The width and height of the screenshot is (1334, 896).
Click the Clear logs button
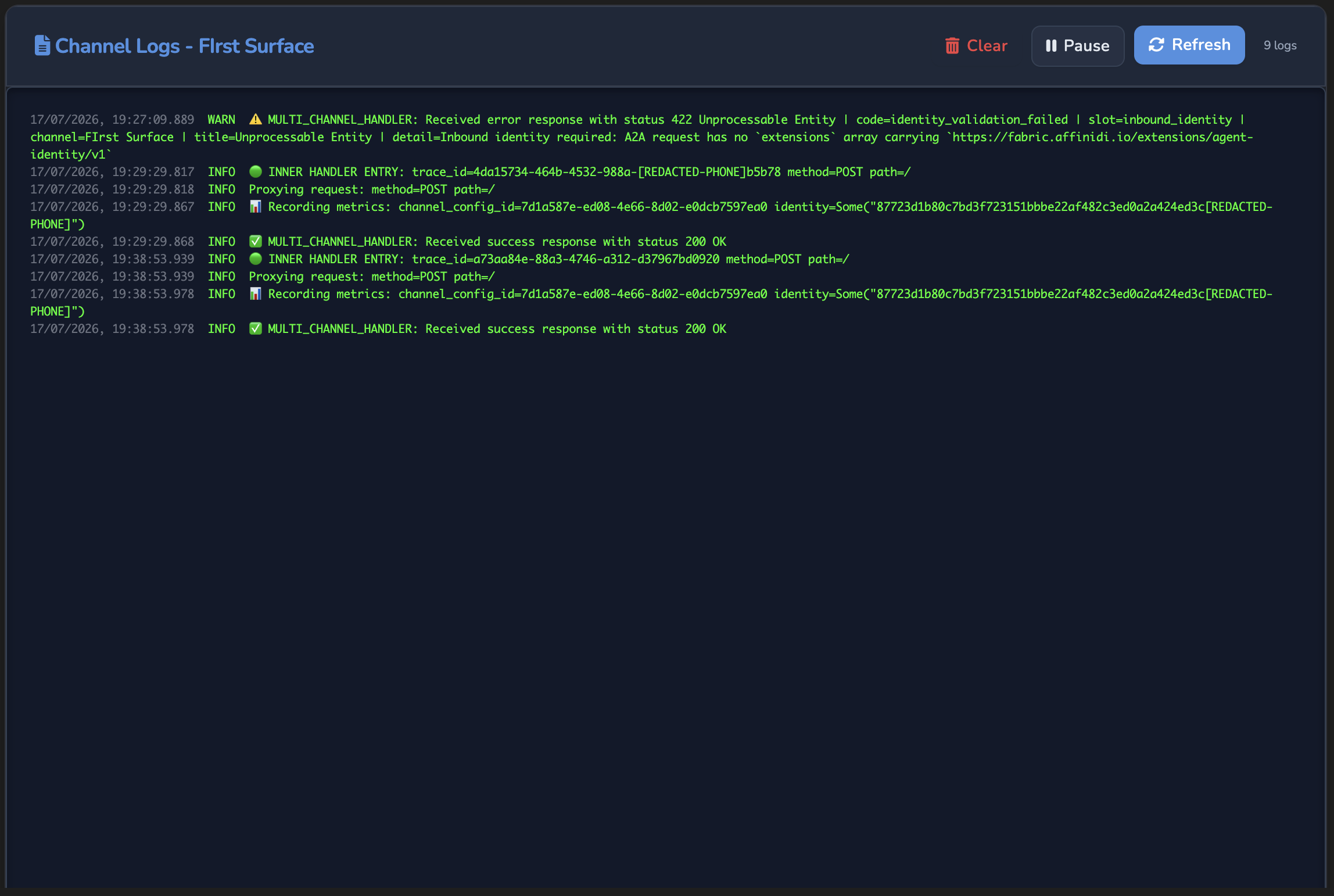[x=976, y=45]
